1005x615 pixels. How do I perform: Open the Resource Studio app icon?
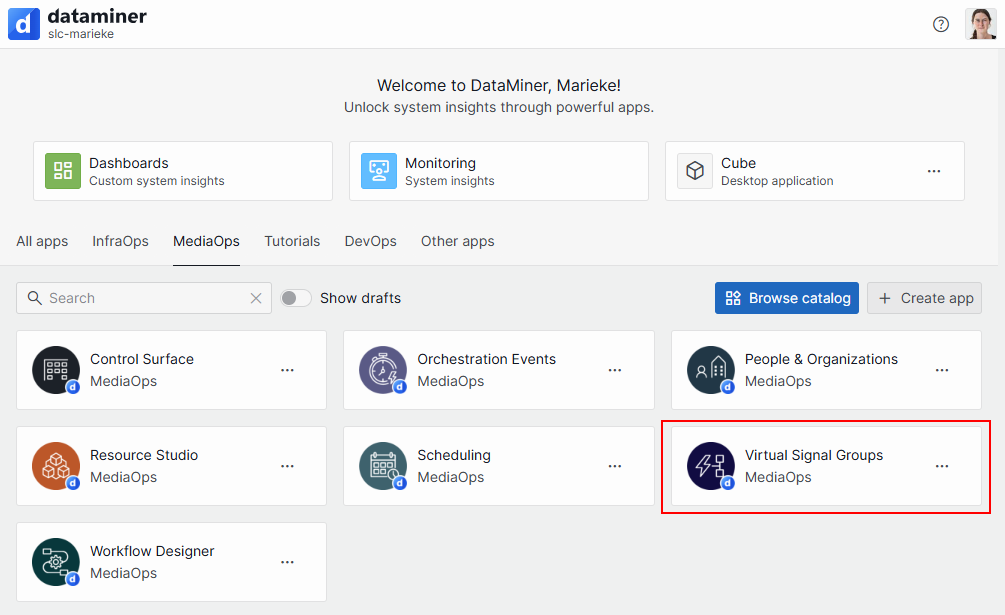55,465
